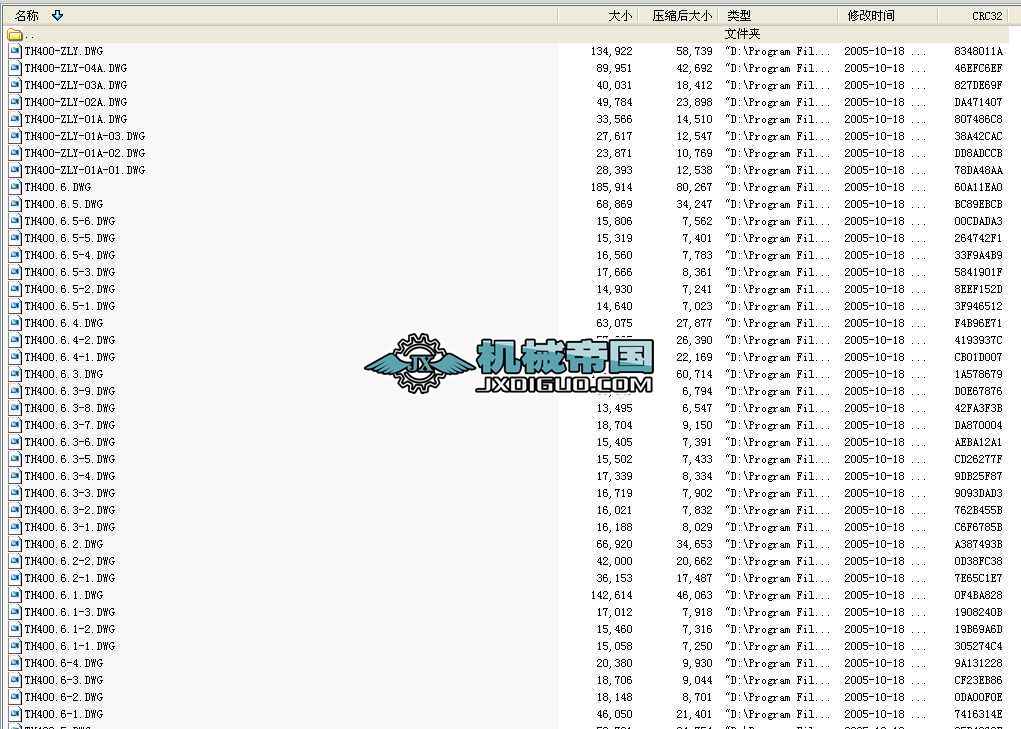
Task: Click the file icon for TH400.6.1.DWG
Action: (x=14, y=595)
